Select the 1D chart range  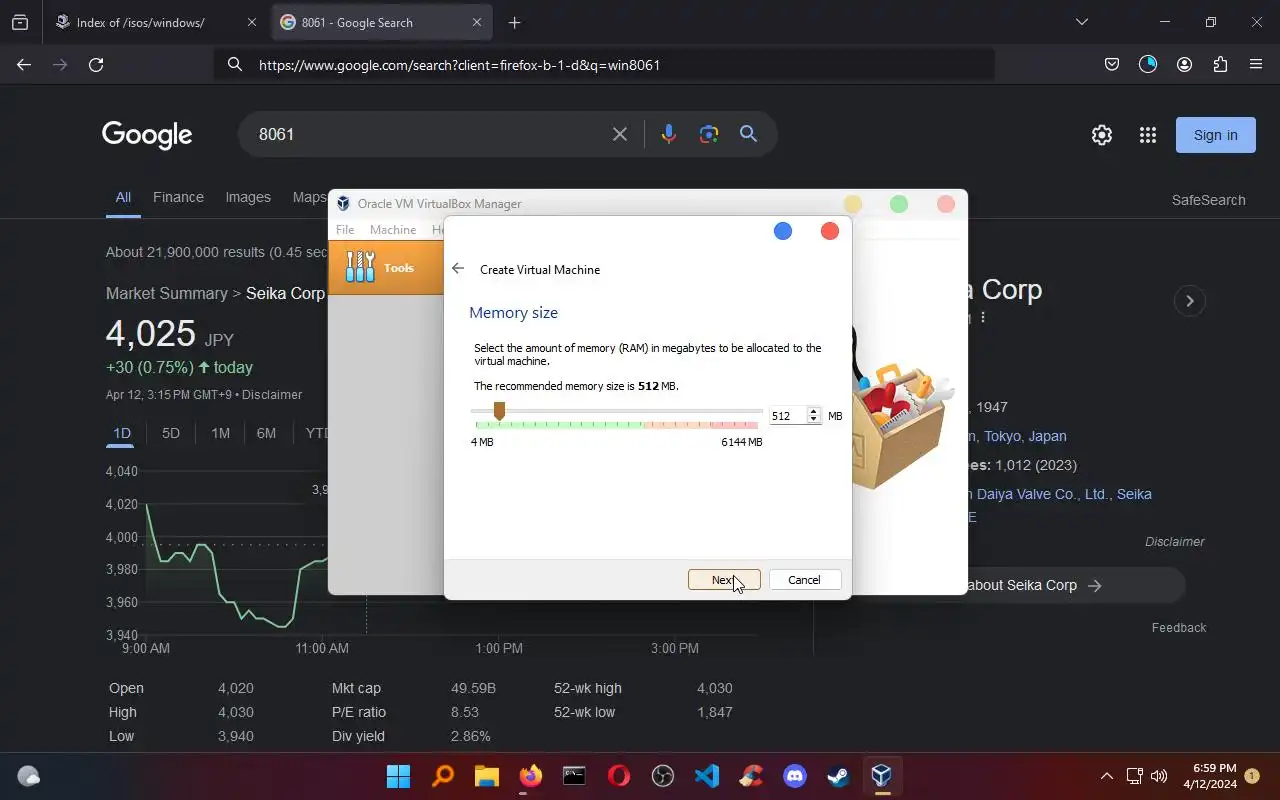[121, 433]
